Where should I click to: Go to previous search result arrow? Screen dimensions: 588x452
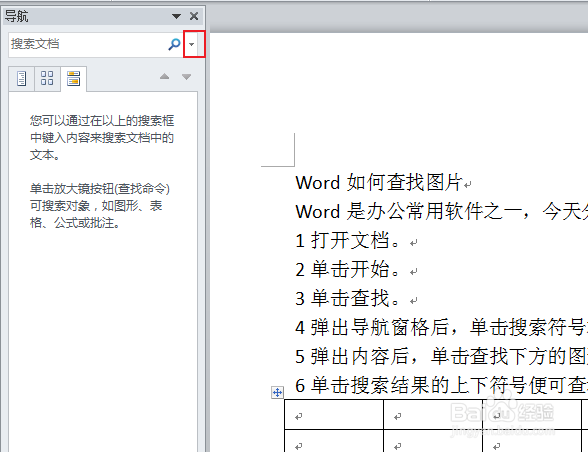164,77
